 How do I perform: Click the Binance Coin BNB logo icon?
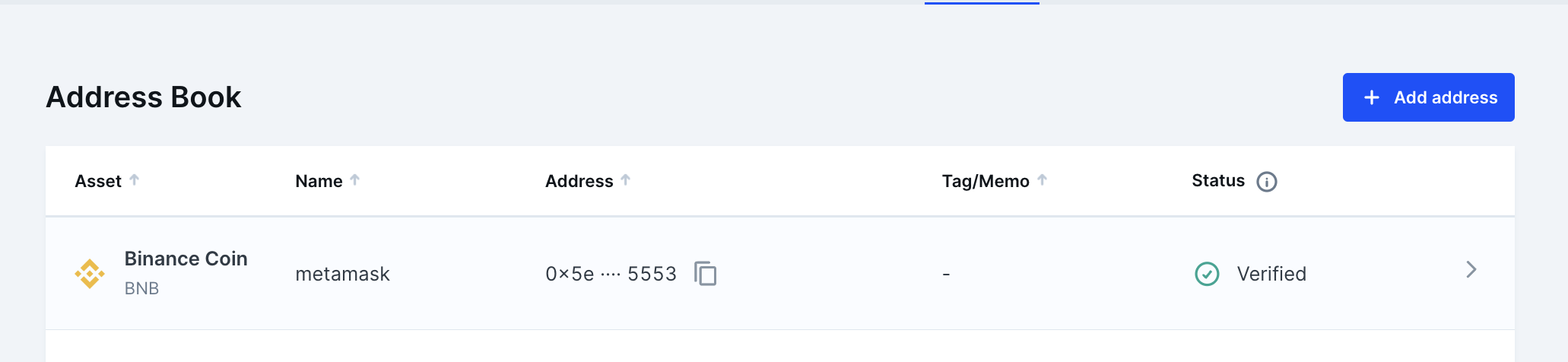pyautogui.click(x=90, y=274)
